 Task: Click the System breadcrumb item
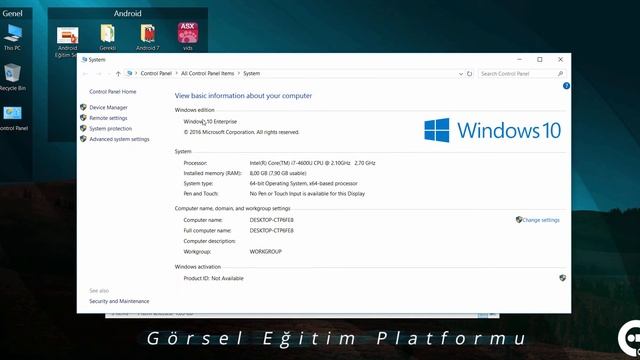click(x=251, y=73)
